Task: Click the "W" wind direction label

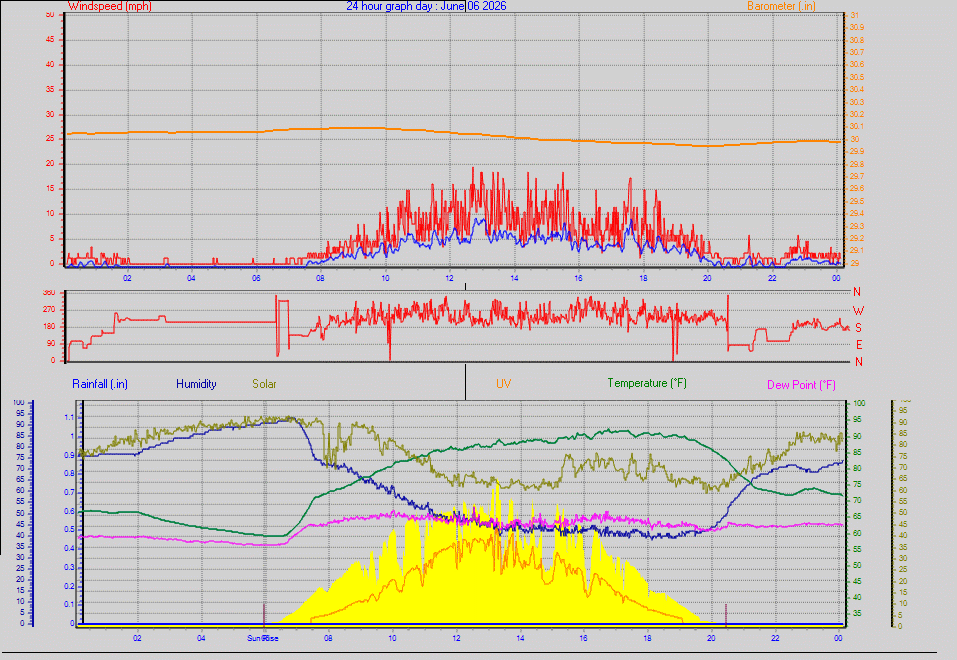Action: point(858,311)
